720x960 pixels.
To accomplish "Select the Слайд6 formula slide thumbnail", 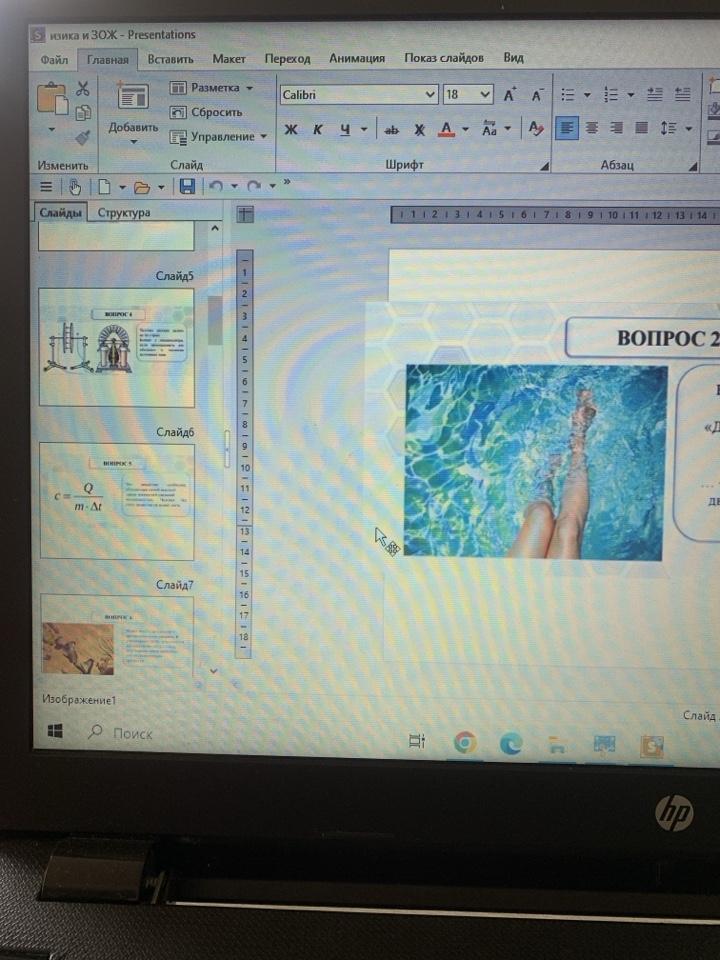I will pos(116,500).
